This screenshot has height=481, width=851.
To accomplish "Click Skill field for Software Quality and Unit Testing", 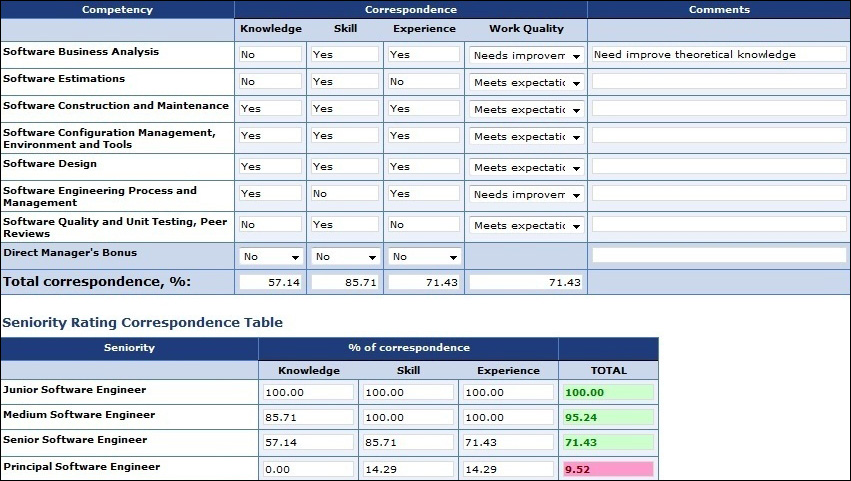I will tap(345, 224).
